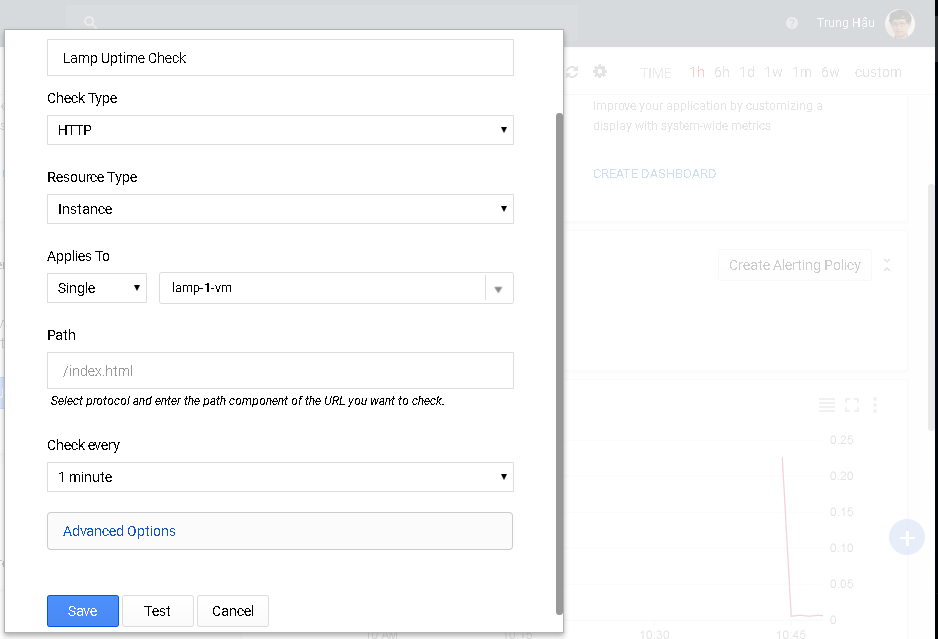Save the Lamp Uptime Check
This screenshot has width=938, height=639.
82,610
